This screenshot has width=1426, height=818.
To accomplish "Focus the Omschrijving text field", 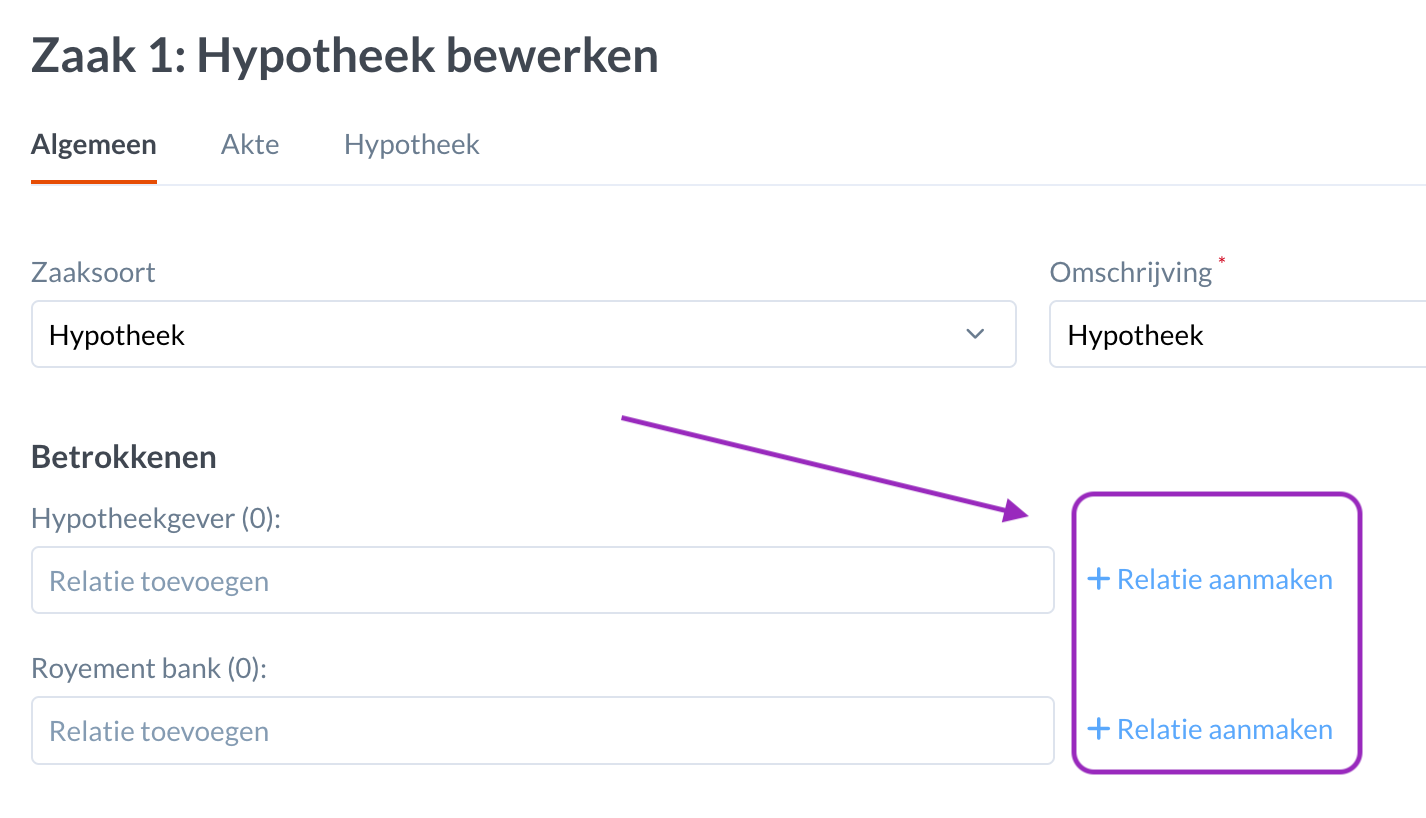I will (x=1240, y=334).
